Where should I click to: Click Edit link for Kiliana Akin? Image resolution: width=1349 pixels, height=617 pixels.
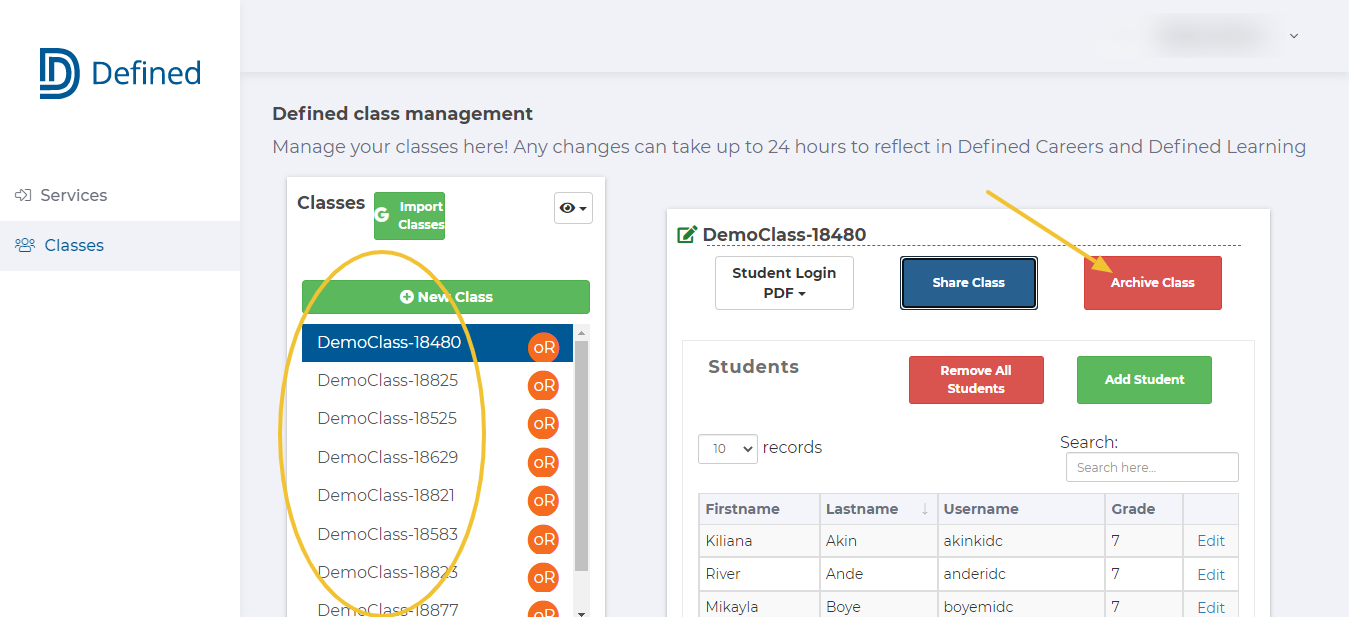click(x=1211, y=541)
